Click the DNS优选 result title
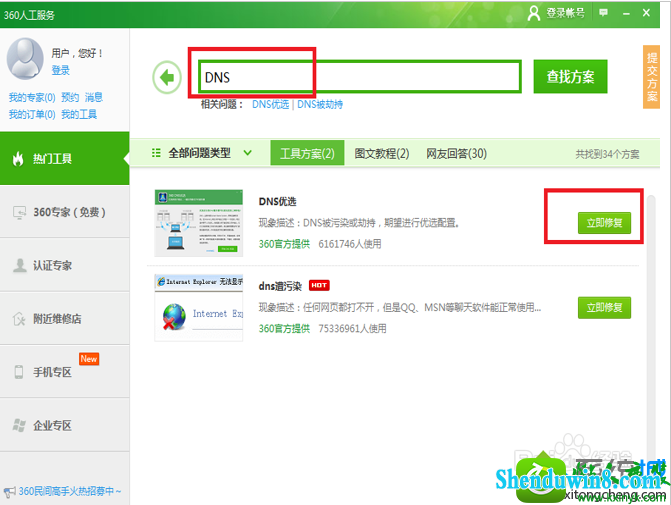Image resolution: width=671 pixels, height=505 pixels. (x=277, y=202)
